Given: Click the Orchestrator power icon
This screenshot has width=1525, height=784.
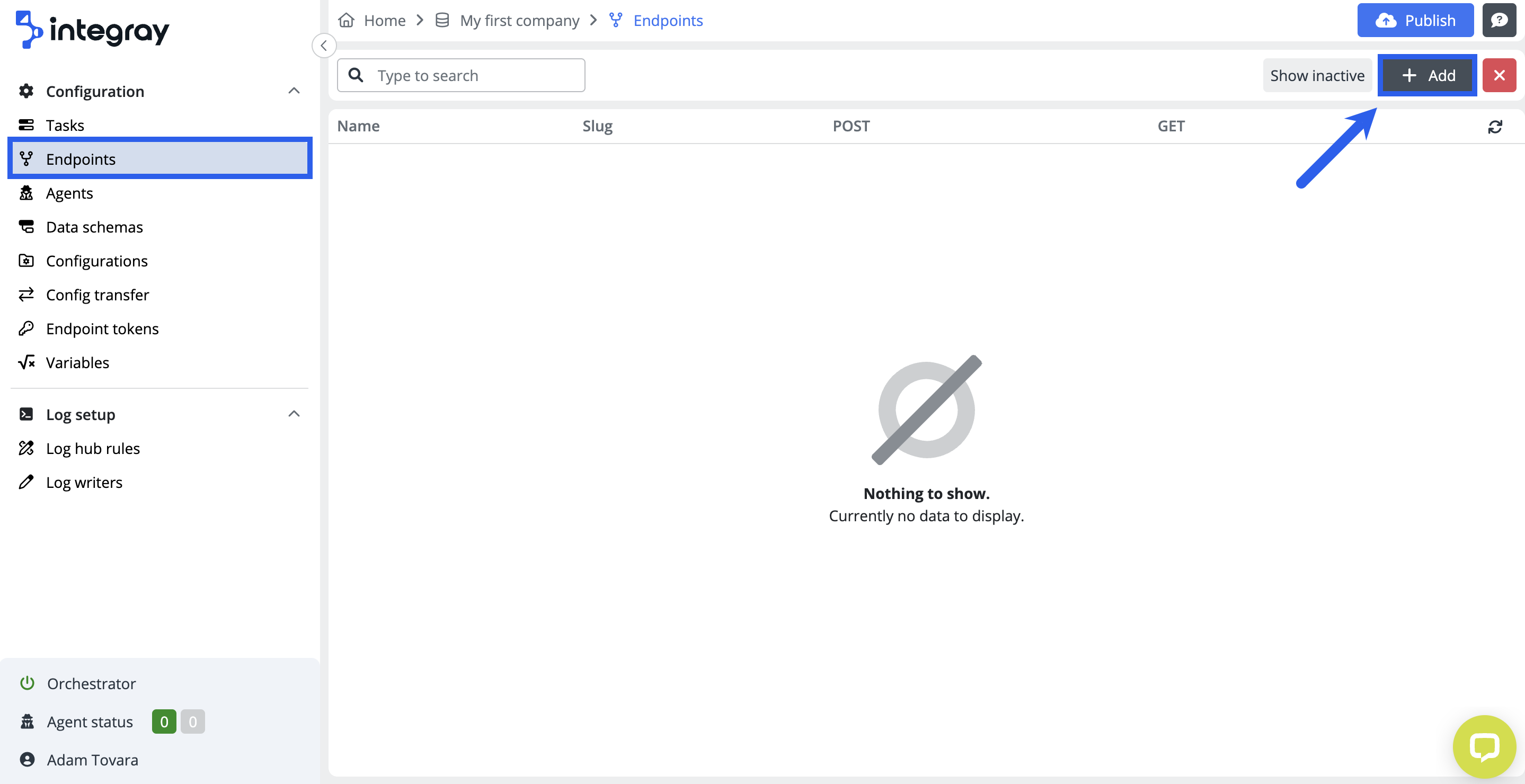Looking at the screenshot, I should (x=26, y=683).
